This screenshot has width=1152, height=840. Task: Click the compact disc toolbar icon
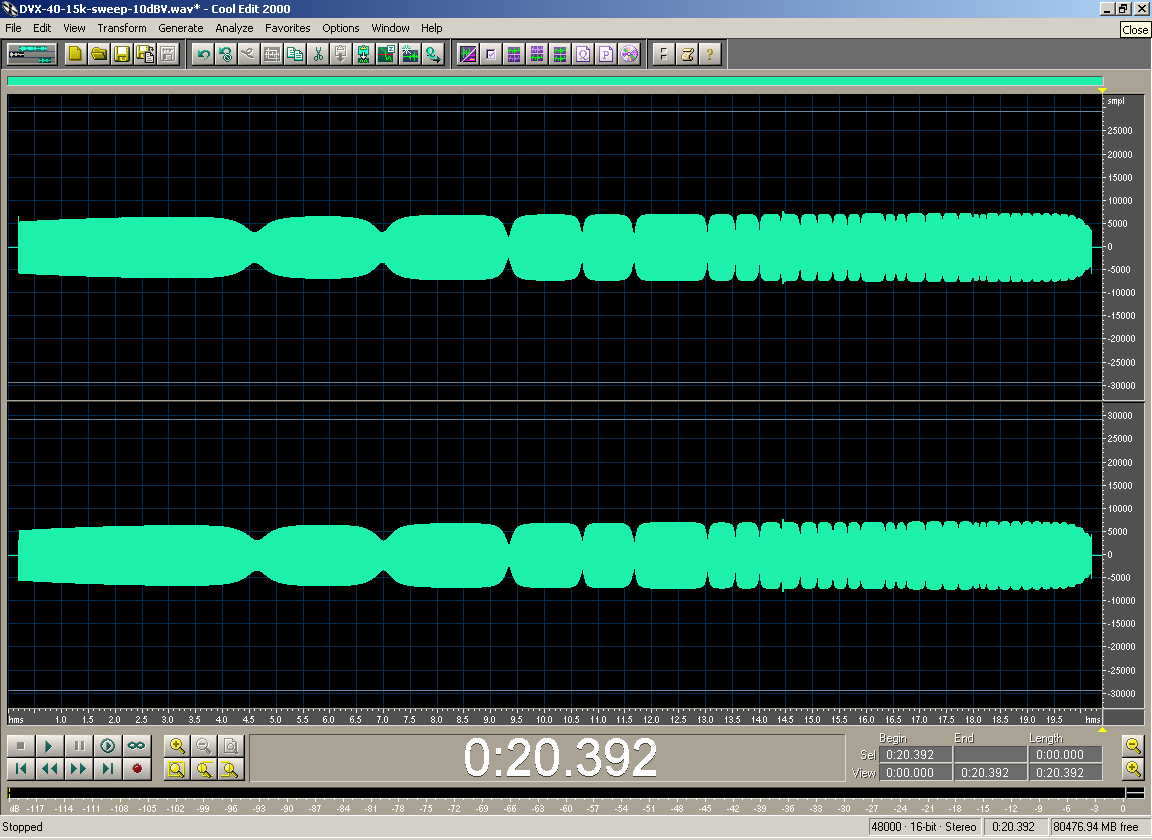tap(630, 54)
